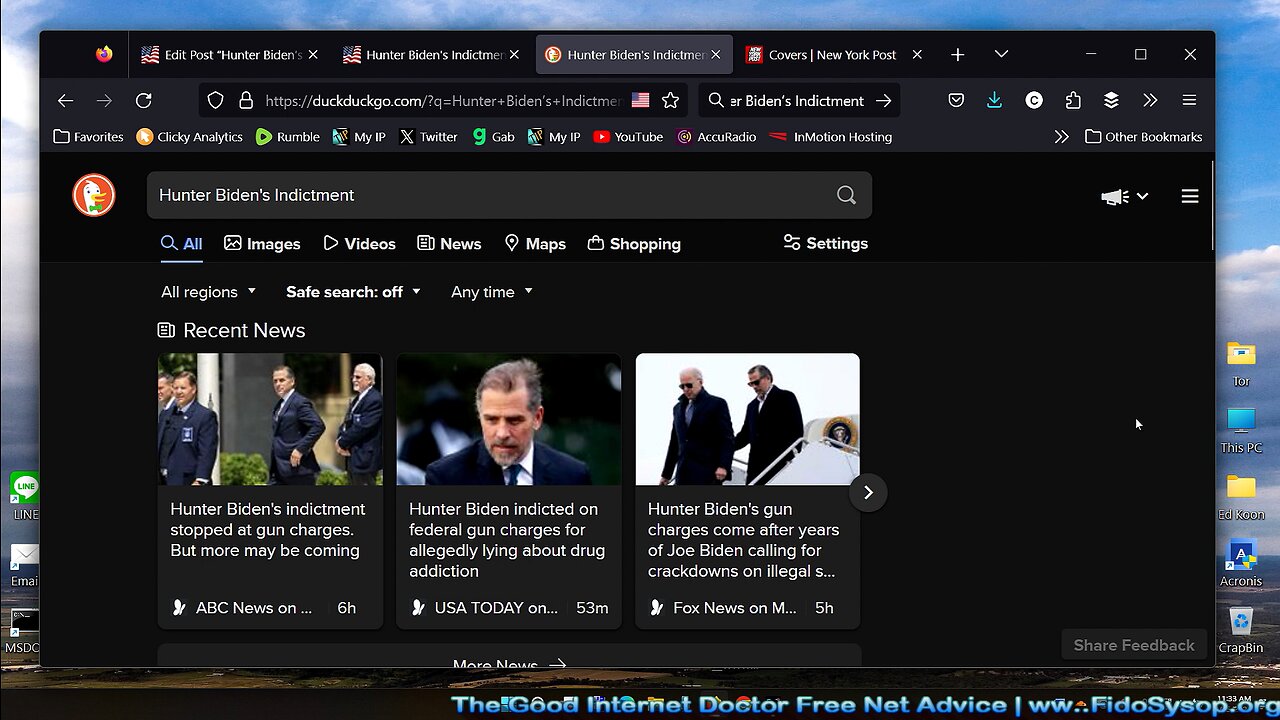
Task: Open DuckDuckGo side hamburger menu
Action: 1190,196
